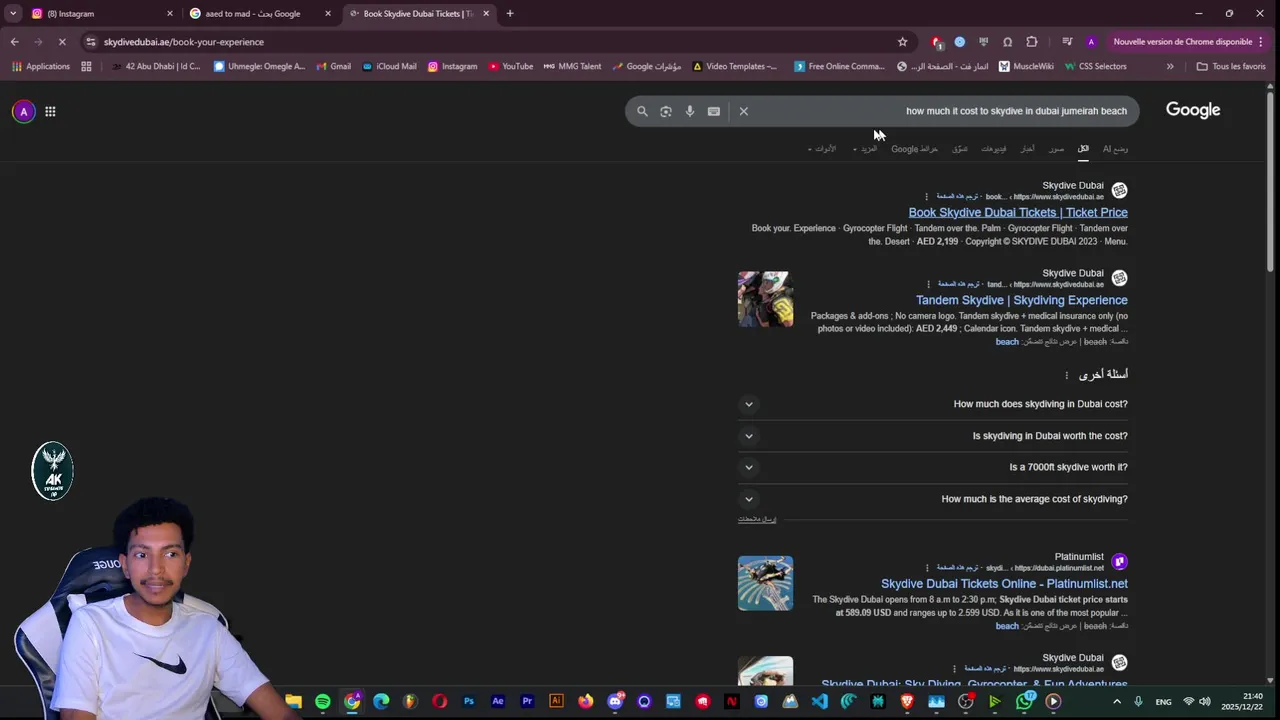Open the Tools (الأدوات) dropdown

822,149
